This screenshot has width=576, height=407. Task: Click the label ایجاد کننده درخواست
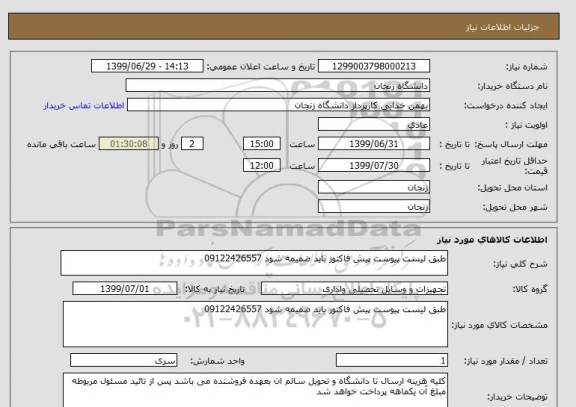point(505,106)
